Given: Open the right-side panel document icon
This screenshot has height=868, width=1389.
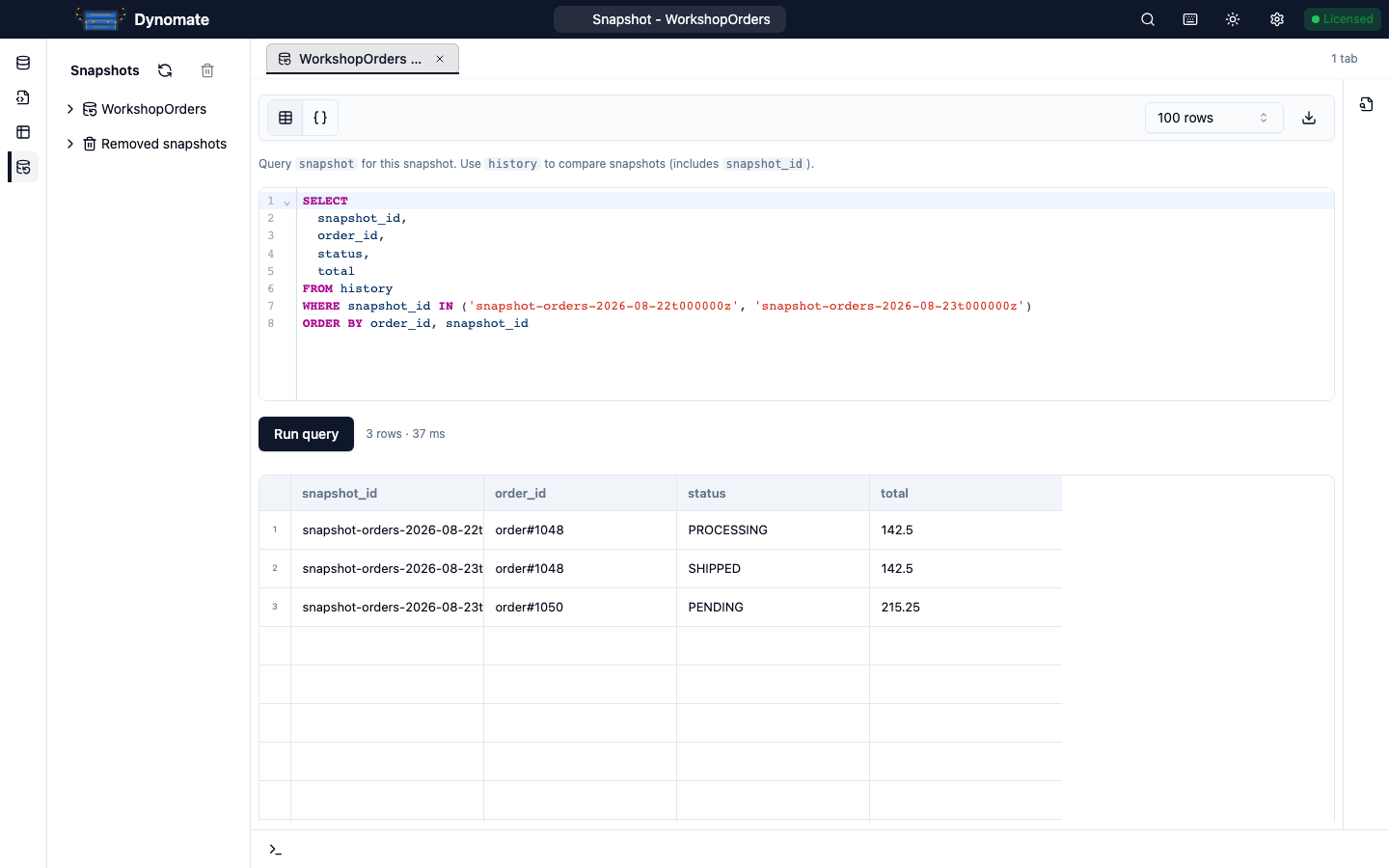Looking at the screenshot, I should point(1366,104).
